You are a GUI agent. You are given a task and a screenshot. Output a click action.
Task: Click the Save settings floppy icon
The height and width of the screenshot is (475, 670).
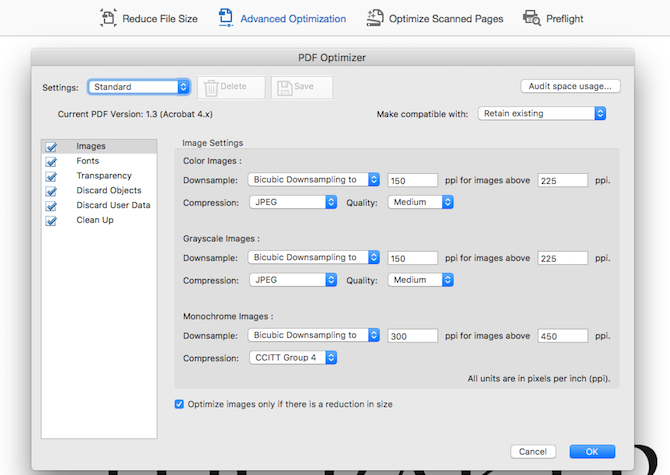[283, 87]
